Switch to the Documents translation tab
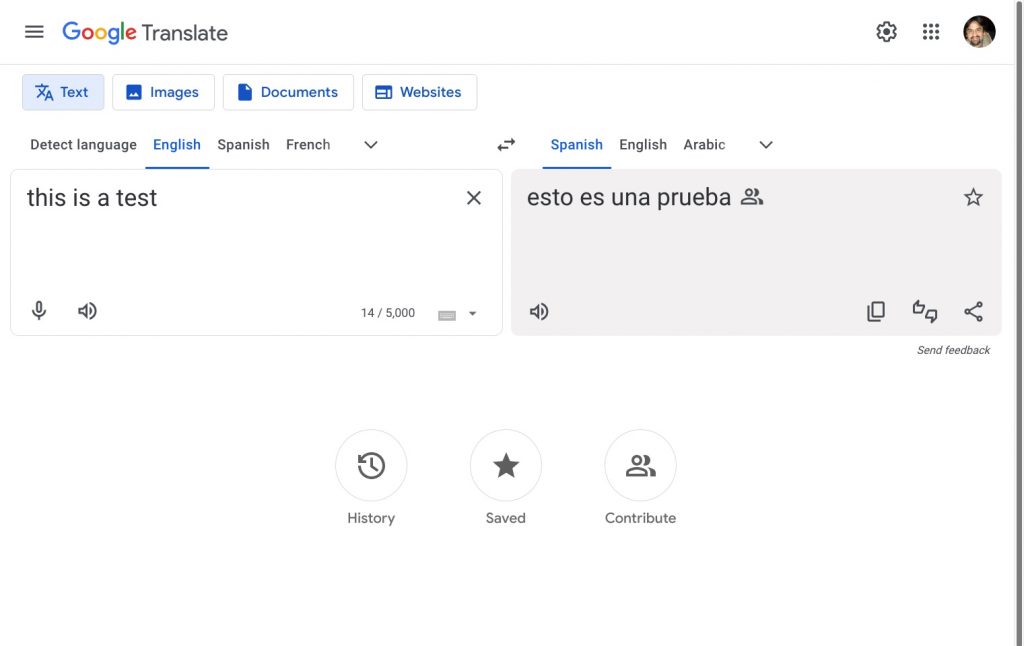 click(x=288, y=91)
